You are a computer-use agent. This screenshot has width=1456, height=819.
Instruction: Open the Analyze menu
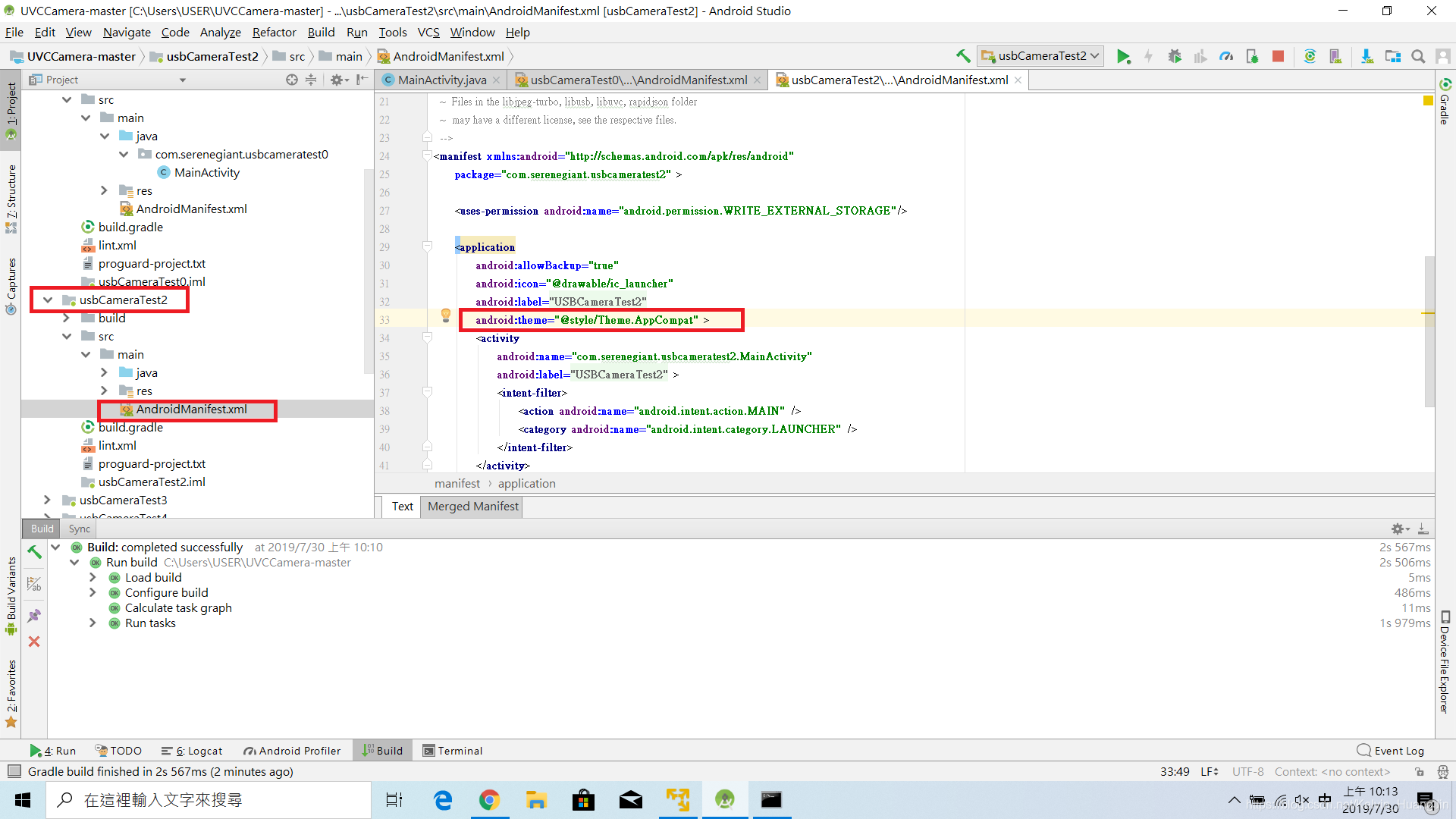pyautogui.click(x=220, y=32)
